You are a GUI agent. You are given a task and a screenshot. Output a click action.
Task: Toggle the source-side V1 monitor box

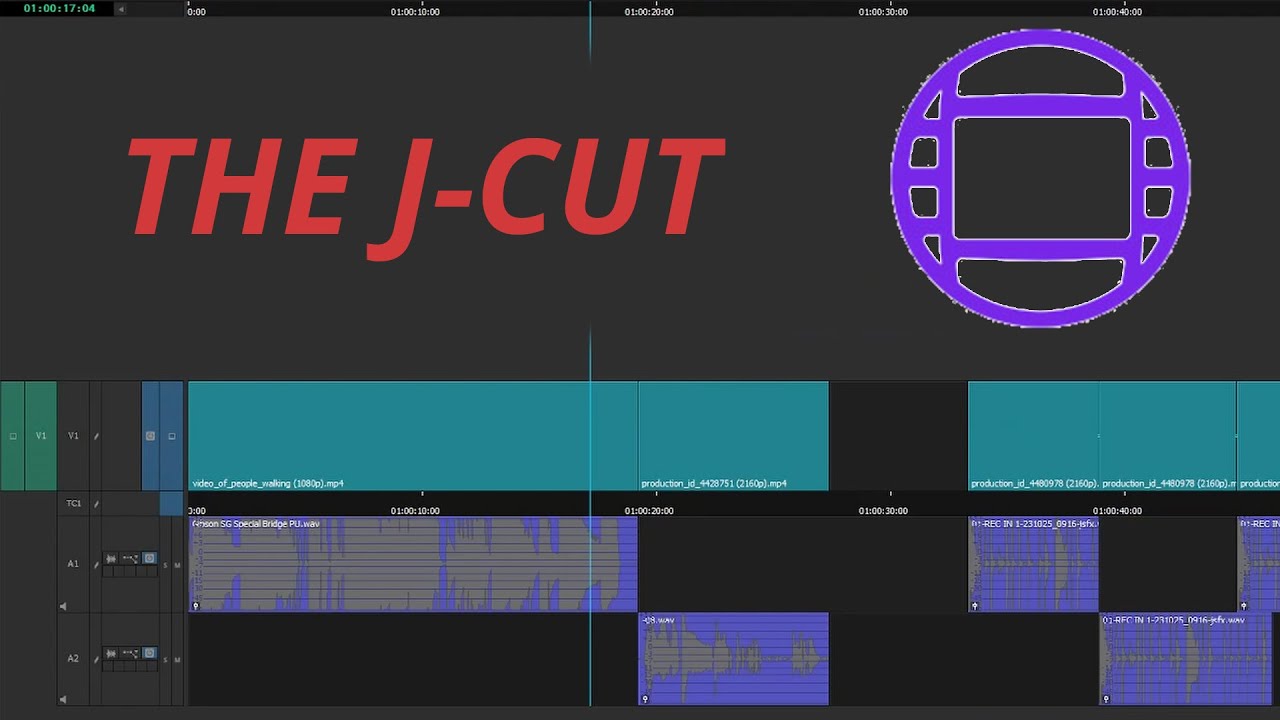(13, 436)
